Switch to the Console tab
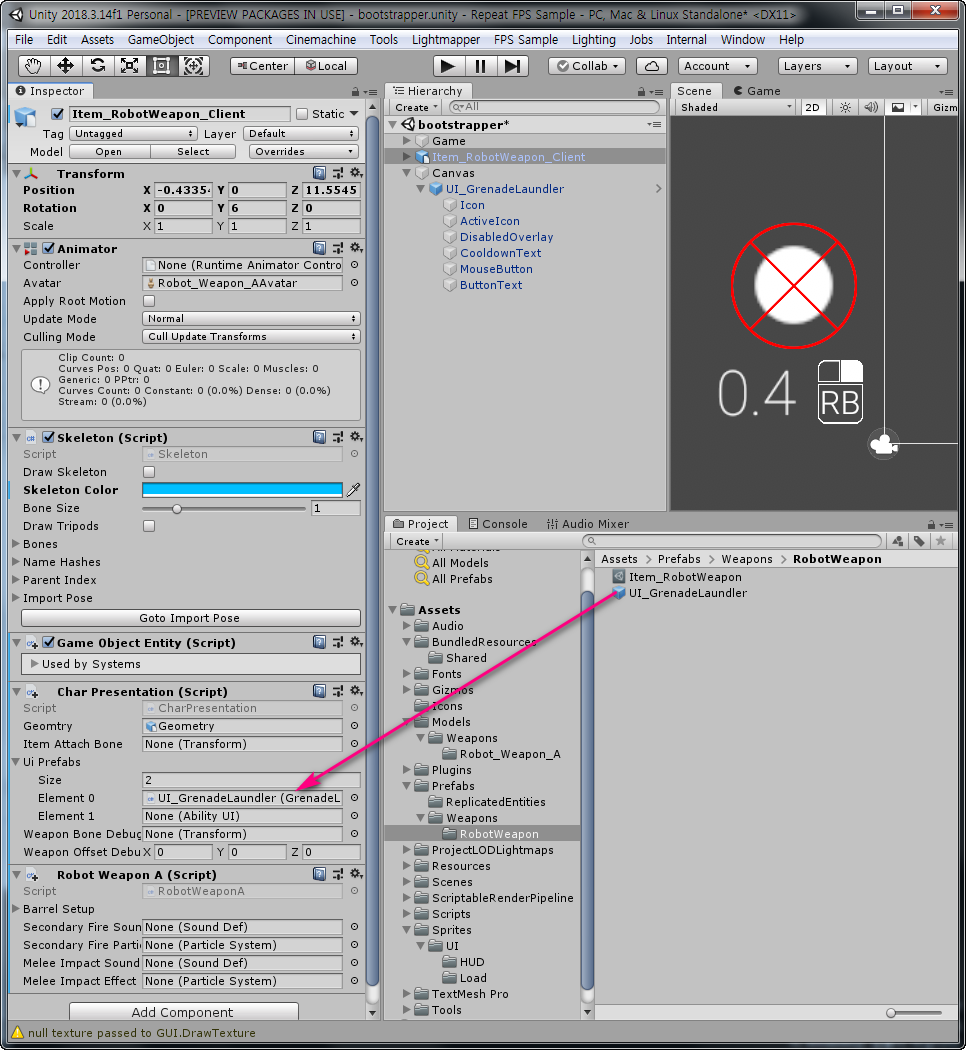Viewport: 966px width, 1050px height. click(498, 524)
